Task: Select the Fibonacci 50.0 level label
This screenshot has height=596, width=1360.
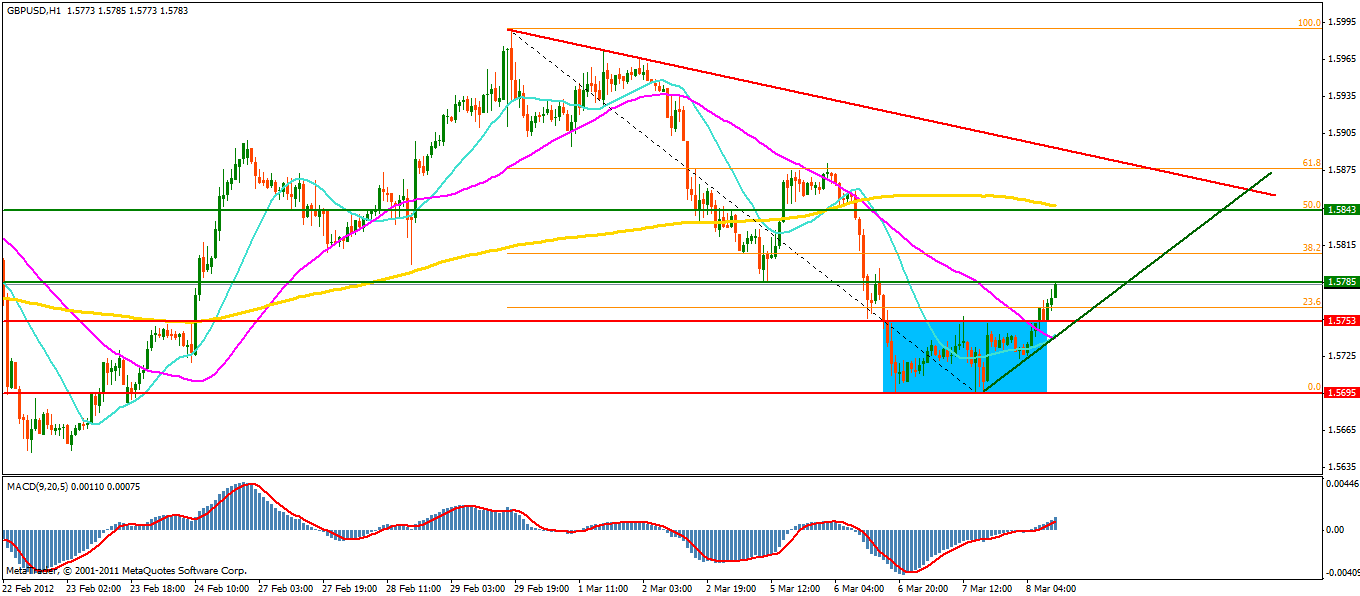Action: 1311,204
